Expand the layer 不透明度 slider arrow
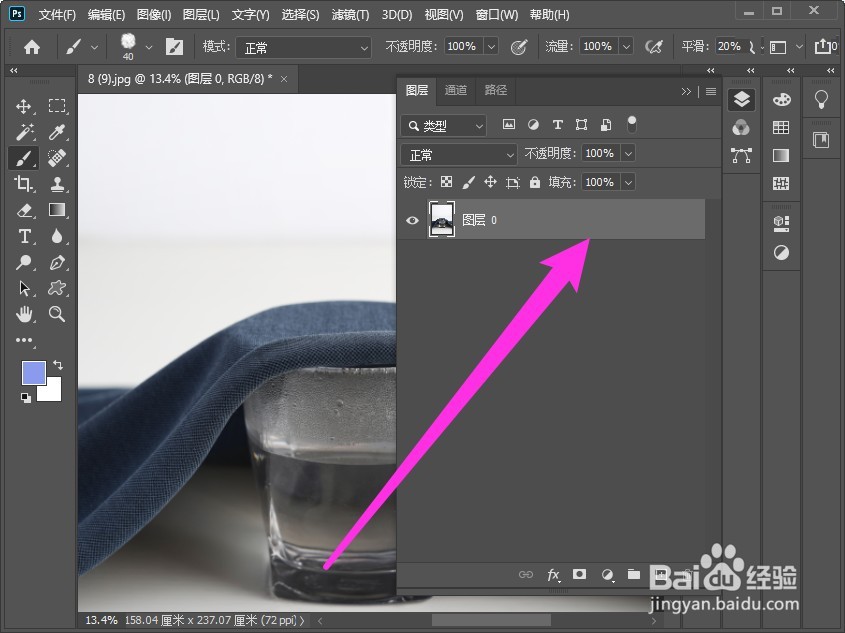Viewport: 845px width, 633px height. (628, 154)
